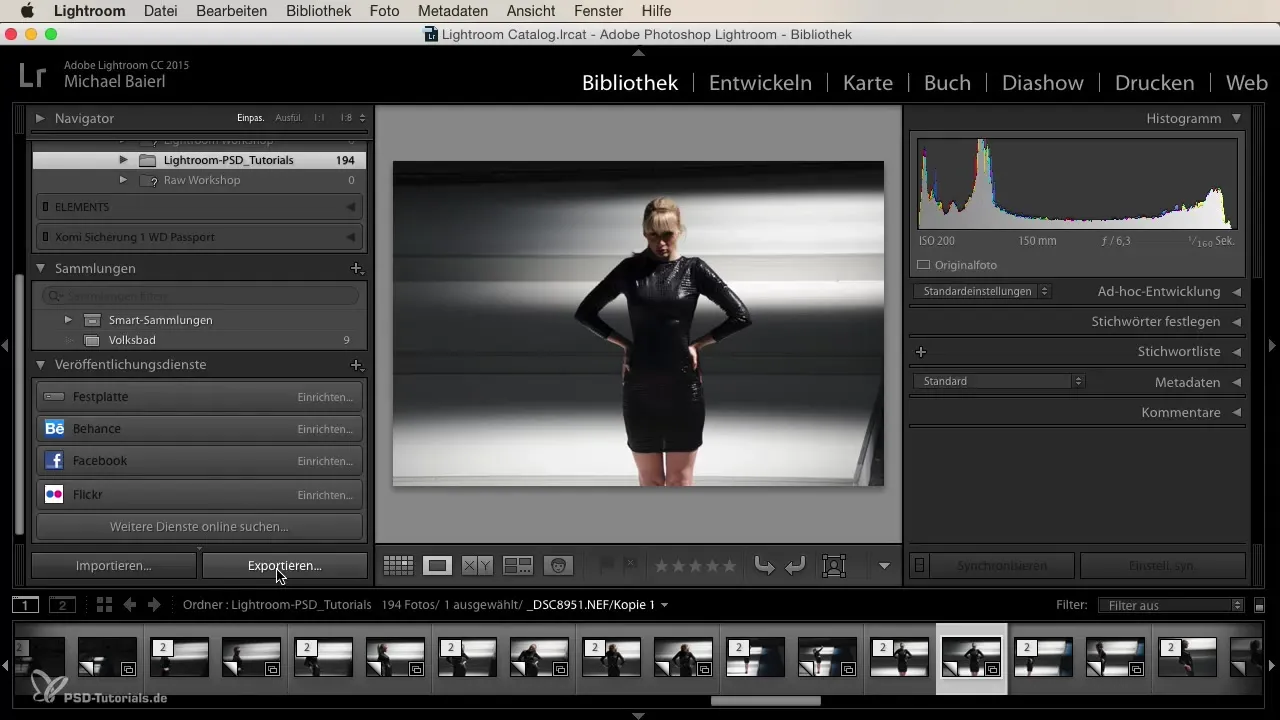Collapse the Veröffentlichungsdienste panel

(x=41, y=365)
